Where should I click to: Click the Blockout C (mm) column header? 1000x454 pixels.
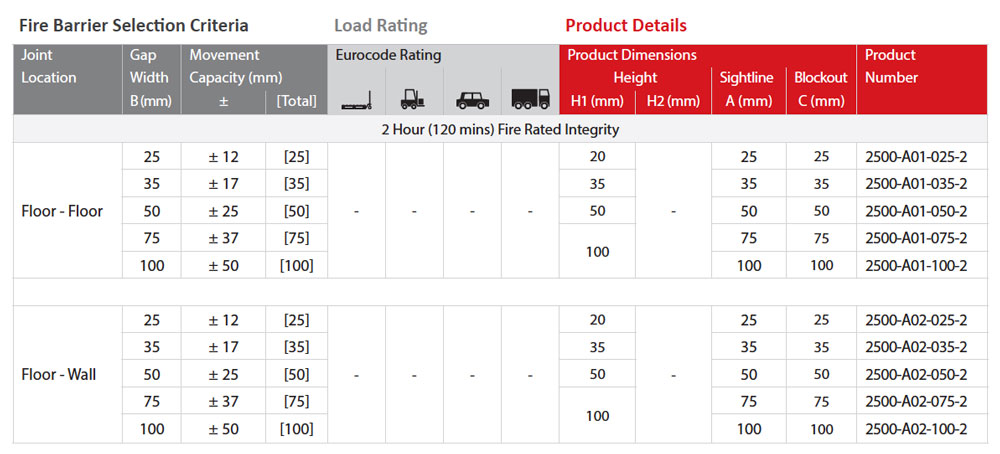821,89
